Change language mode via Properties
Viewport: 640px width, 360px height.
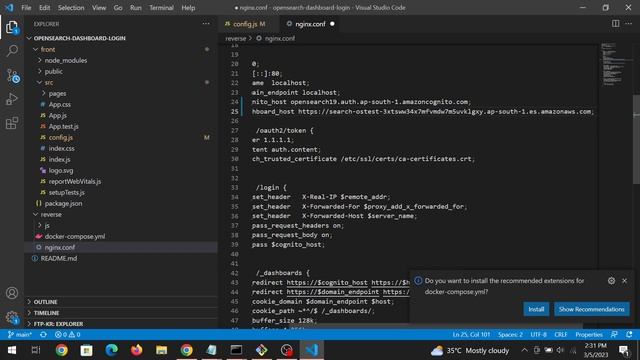[589, 334]
